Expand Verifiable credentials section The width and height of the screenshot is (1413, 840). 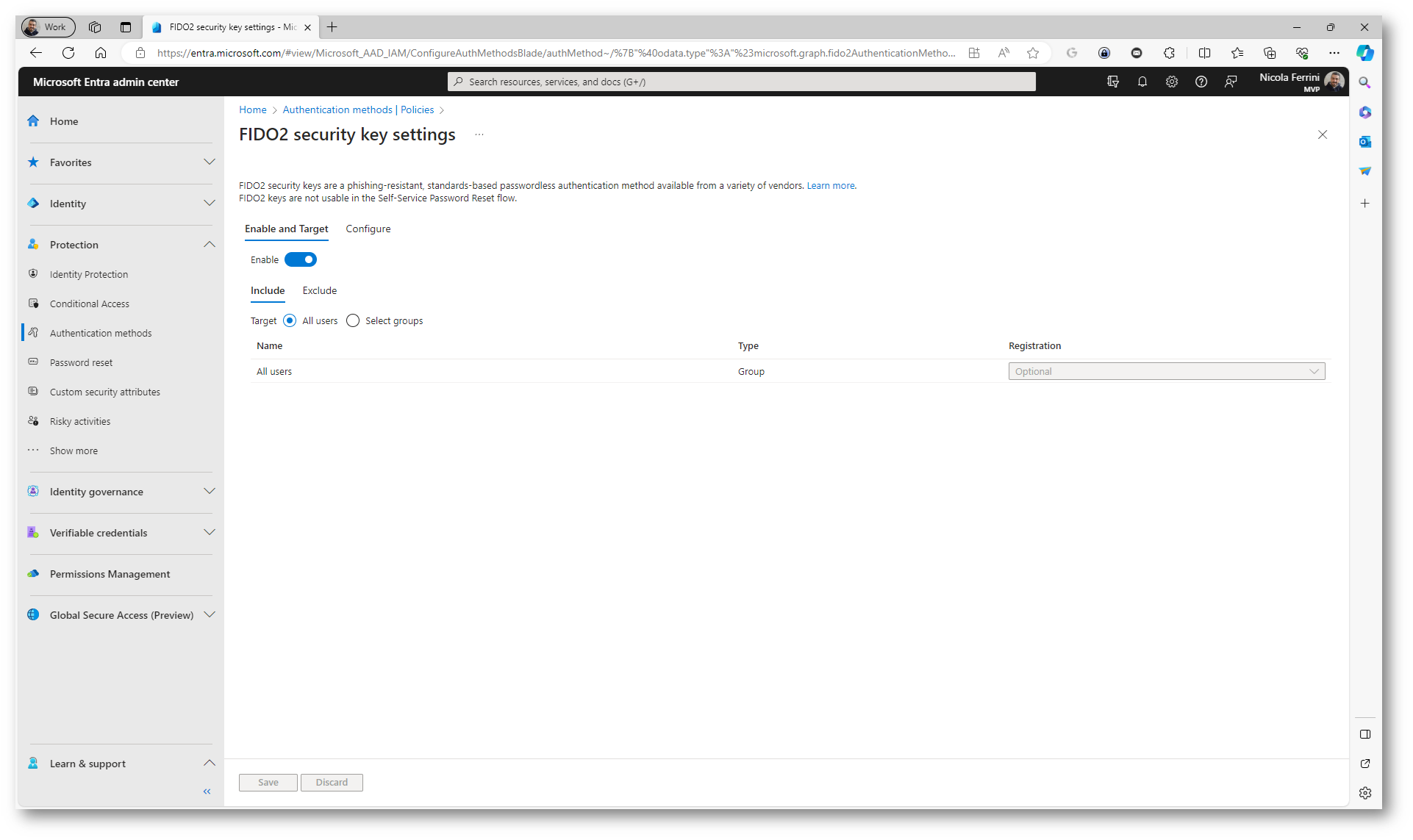tap(210, 533)
